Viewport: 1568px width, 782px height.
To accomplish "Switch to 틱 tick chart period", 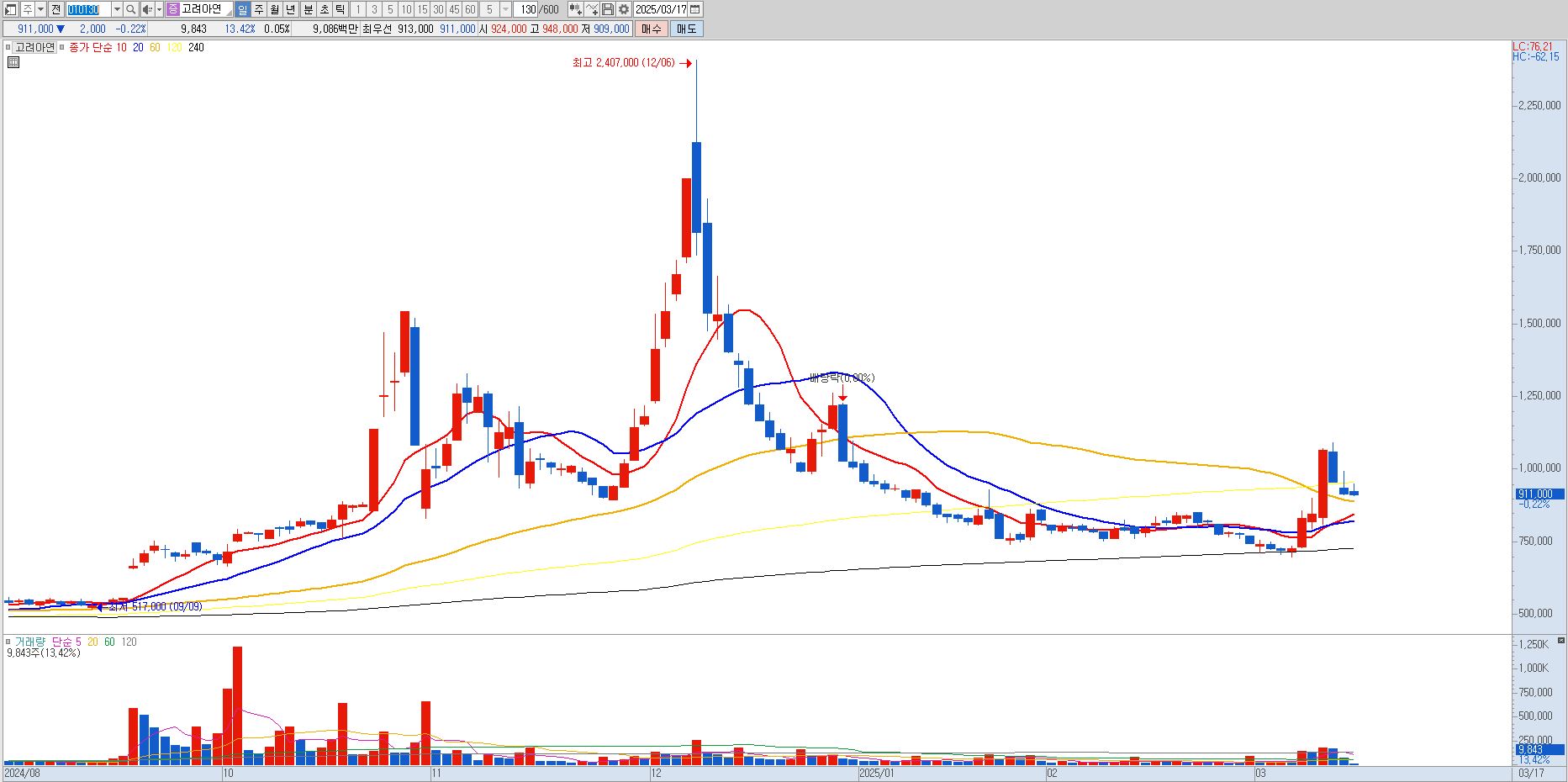I will pyautogui.click(x=340, y=9).
